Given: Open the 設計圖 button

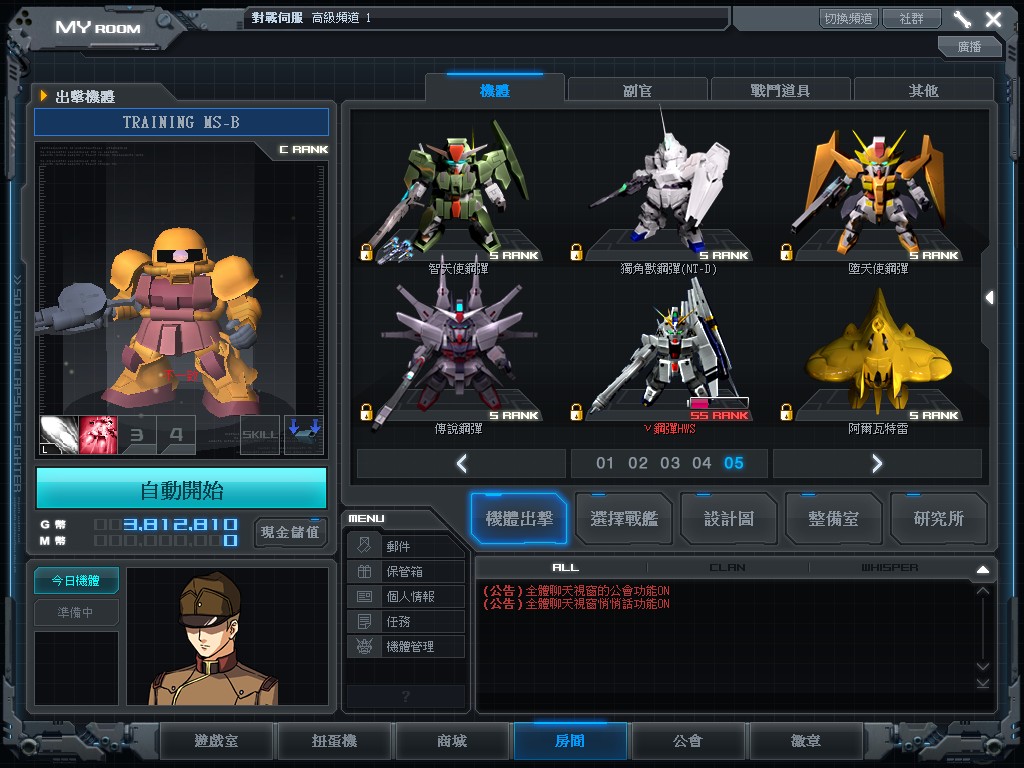Looking at the screenshot, I should pos(729,519).
